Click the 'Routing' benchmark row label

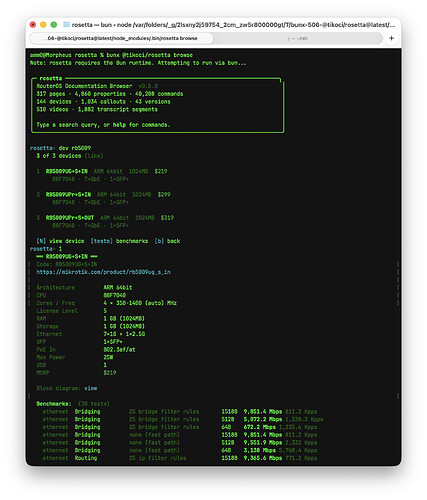click(x=86, y=458)
